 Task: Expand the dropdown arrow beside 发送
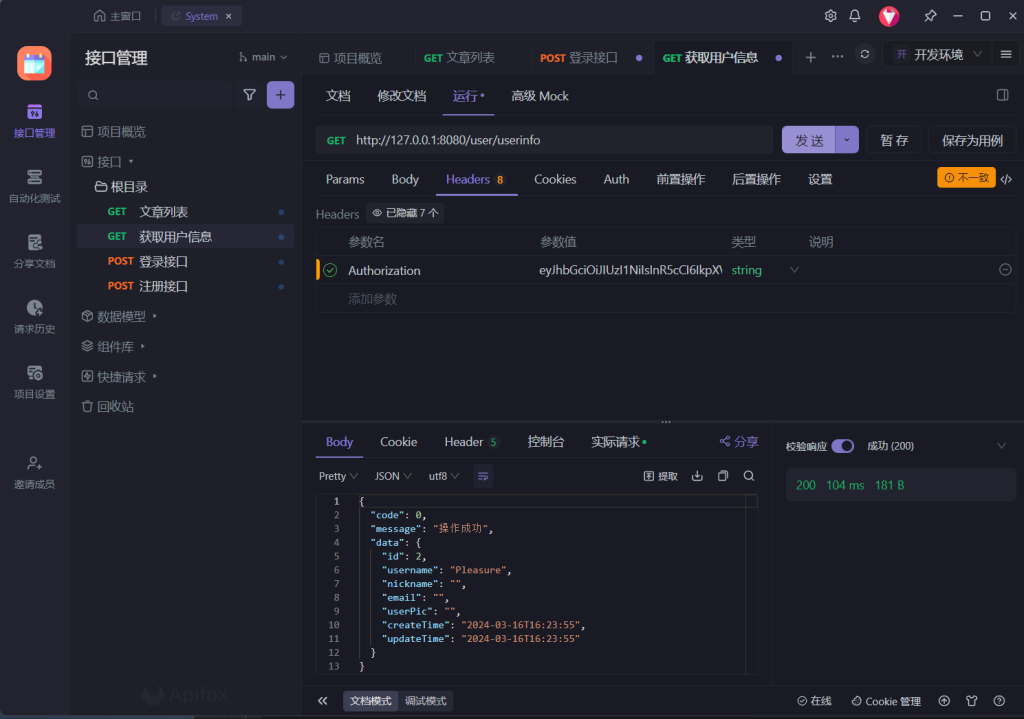pyautogui.click(x=847, y=140)
